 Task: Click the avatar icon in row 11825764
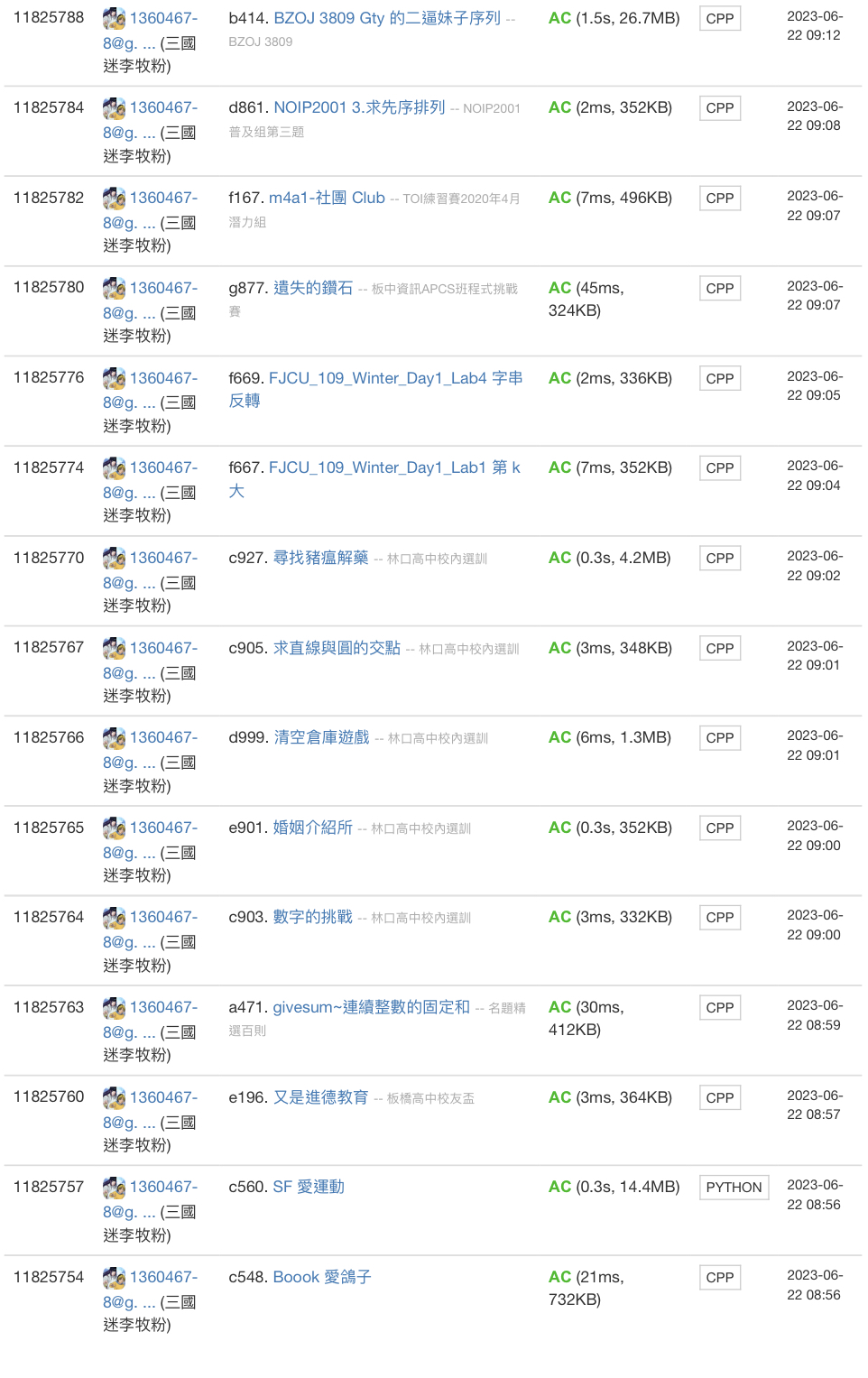pos(114,918)
